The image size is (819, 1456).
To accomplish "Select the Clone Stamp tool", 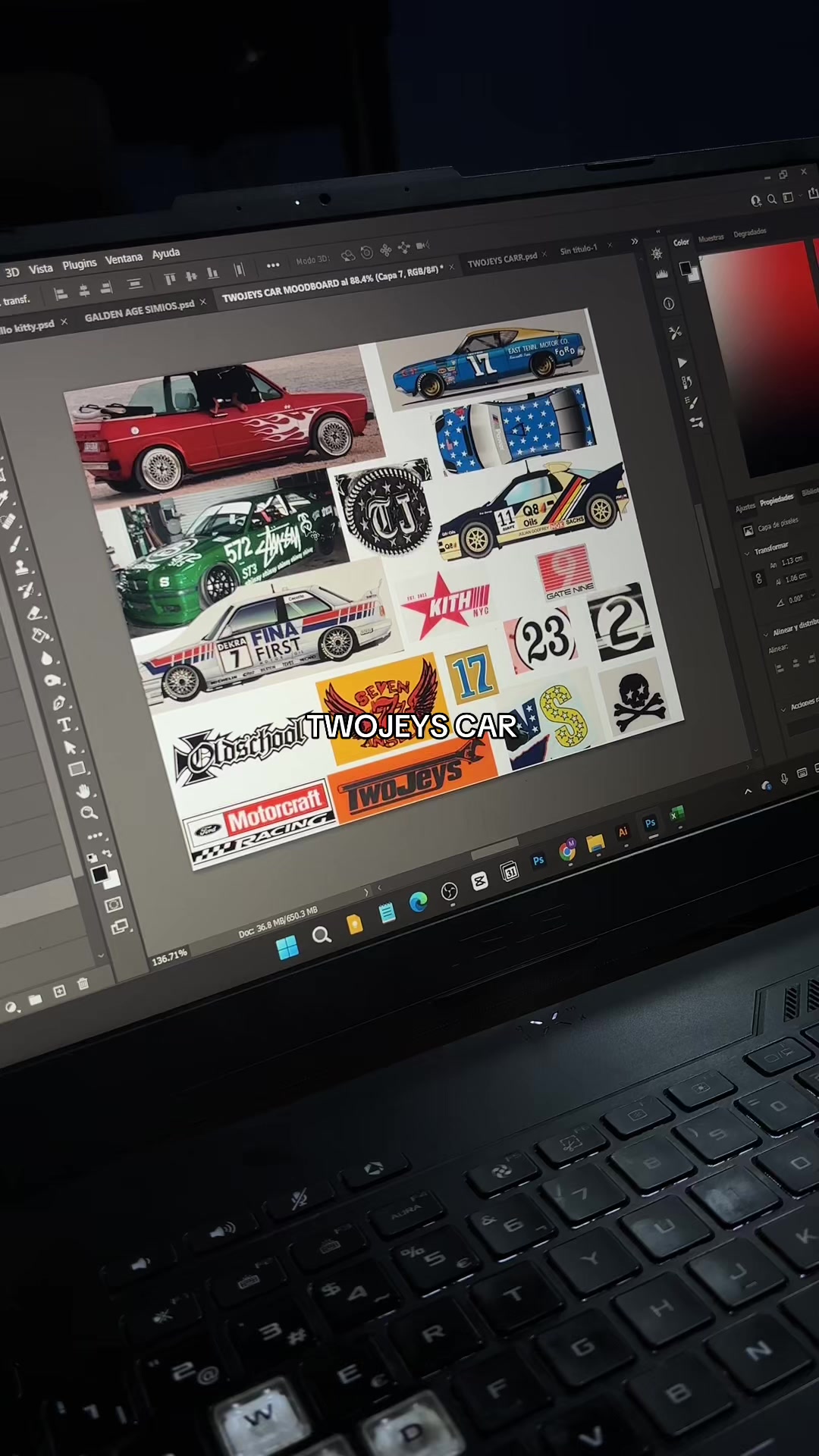I will tap(22, 567).
